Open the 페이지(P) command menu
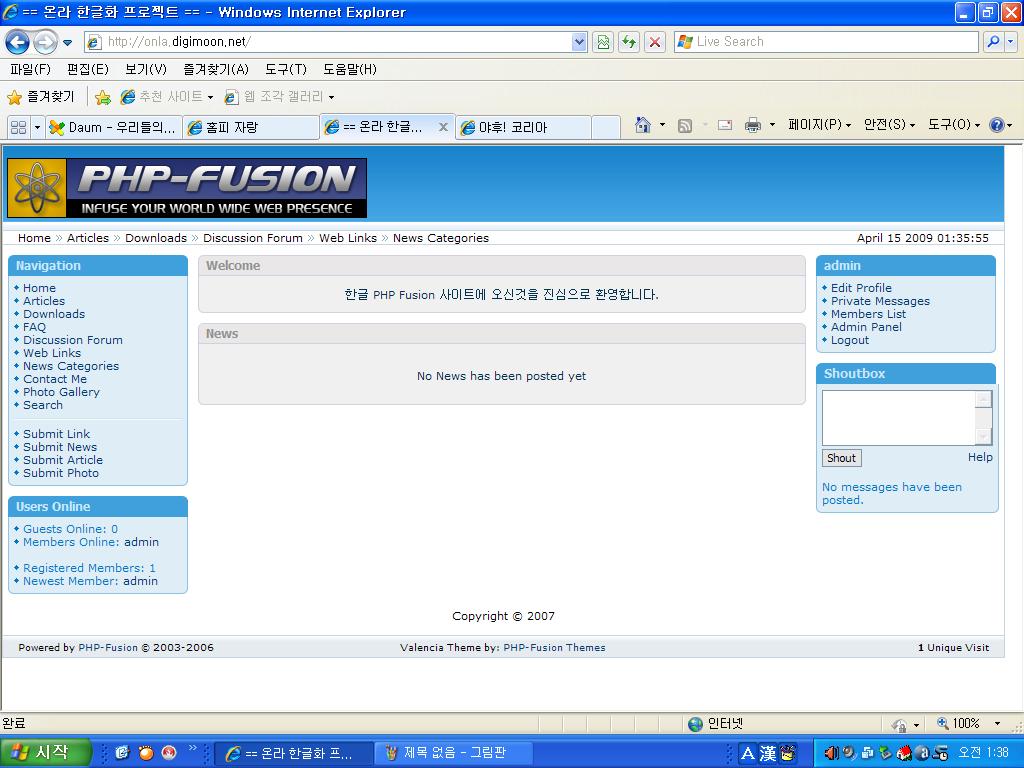The width and height of the screenshot is (1024, 768). [x=820, y=125]
